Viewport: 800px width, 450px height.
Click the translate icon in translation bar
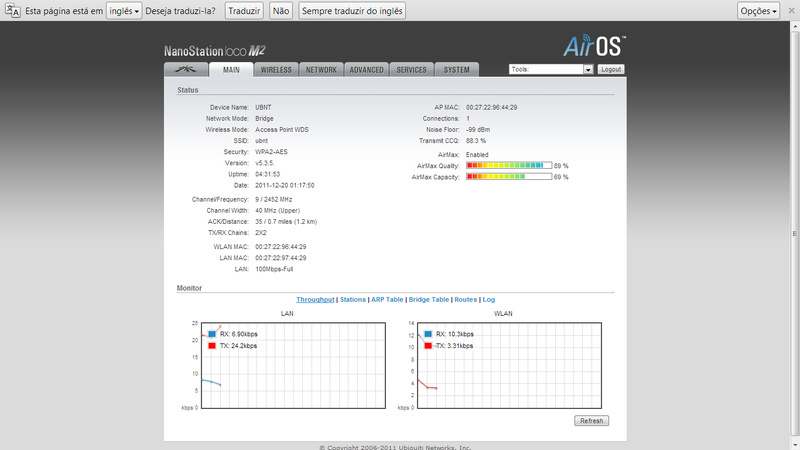13,11
